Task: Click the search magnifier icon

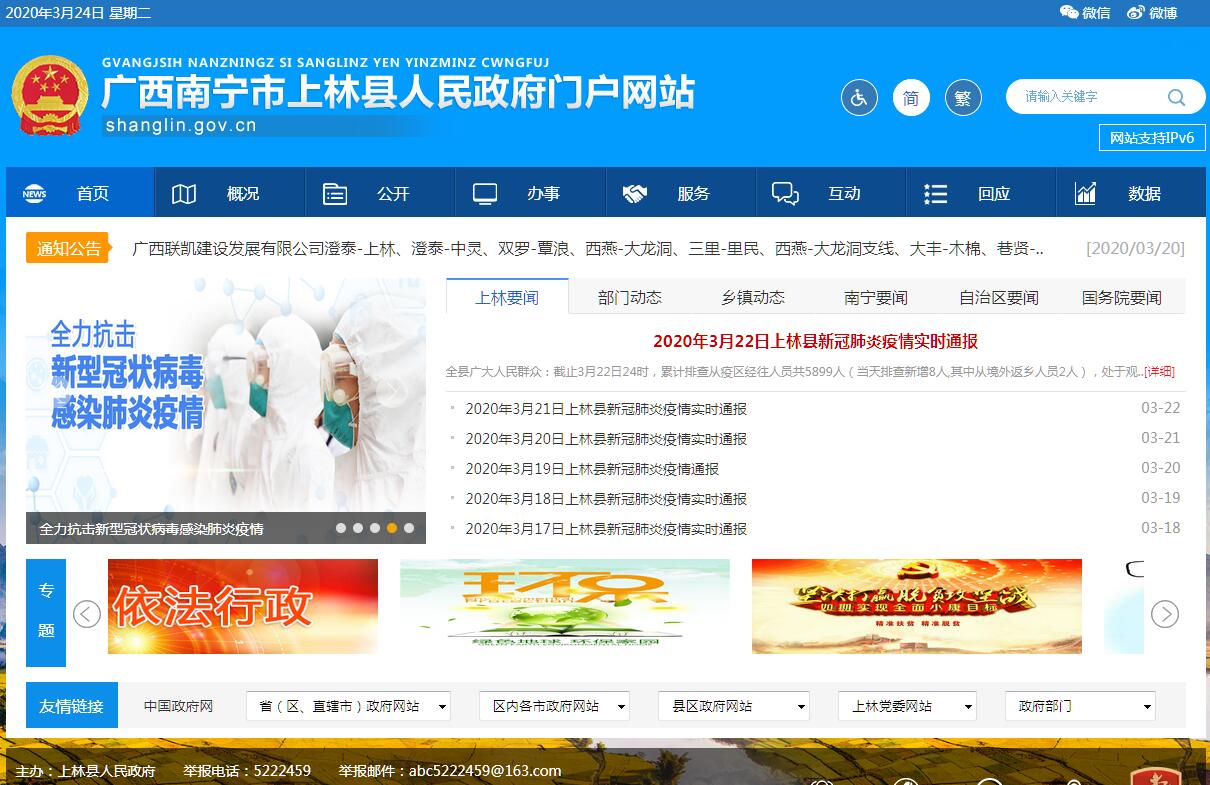Action: (1176, 97)
